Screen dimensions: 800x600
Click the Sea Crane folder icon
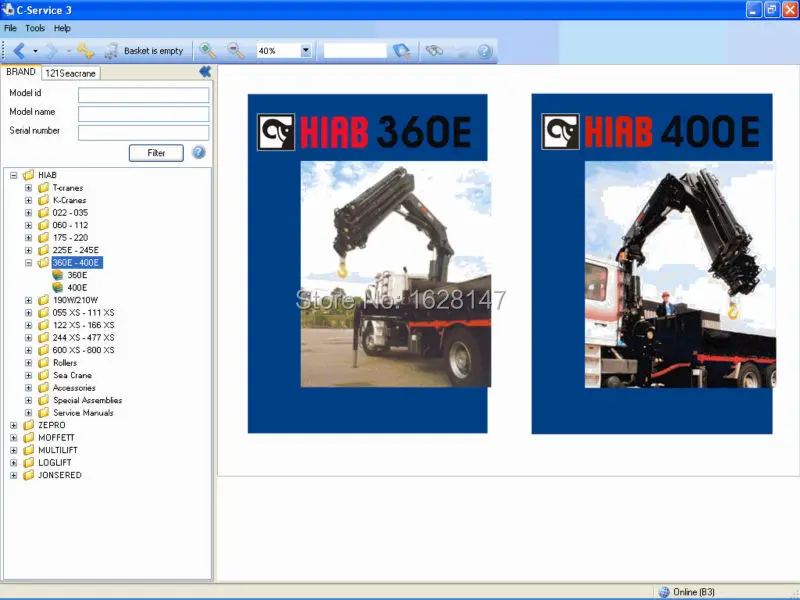coord(43,375)
